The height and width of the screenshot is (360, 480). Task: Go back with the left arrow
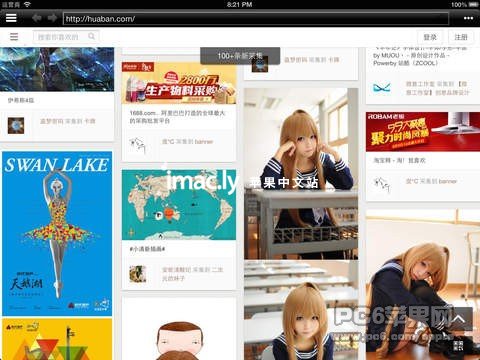click(37, 18)
